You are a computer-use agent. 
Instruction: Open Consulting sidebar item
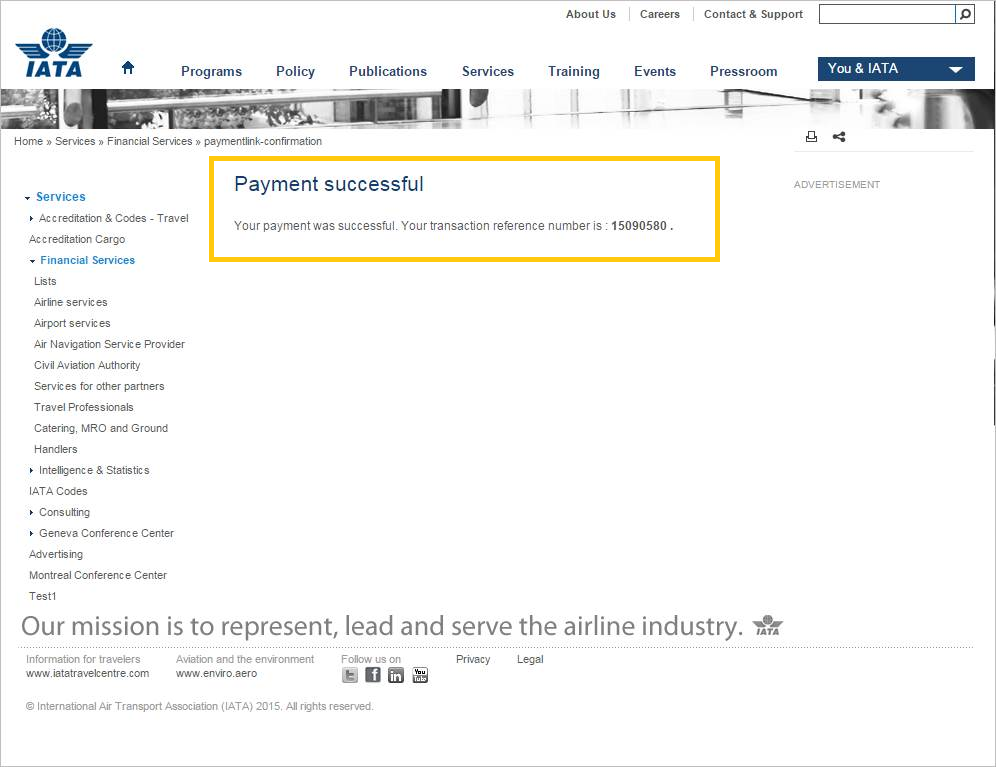[x=64, y=512]
